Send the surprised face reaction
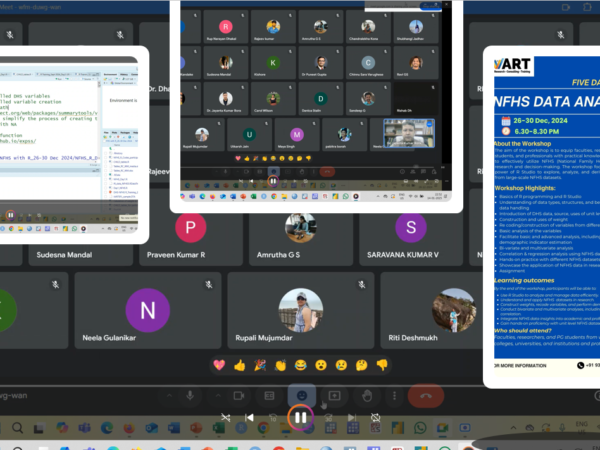 click(x=321, y=365)
